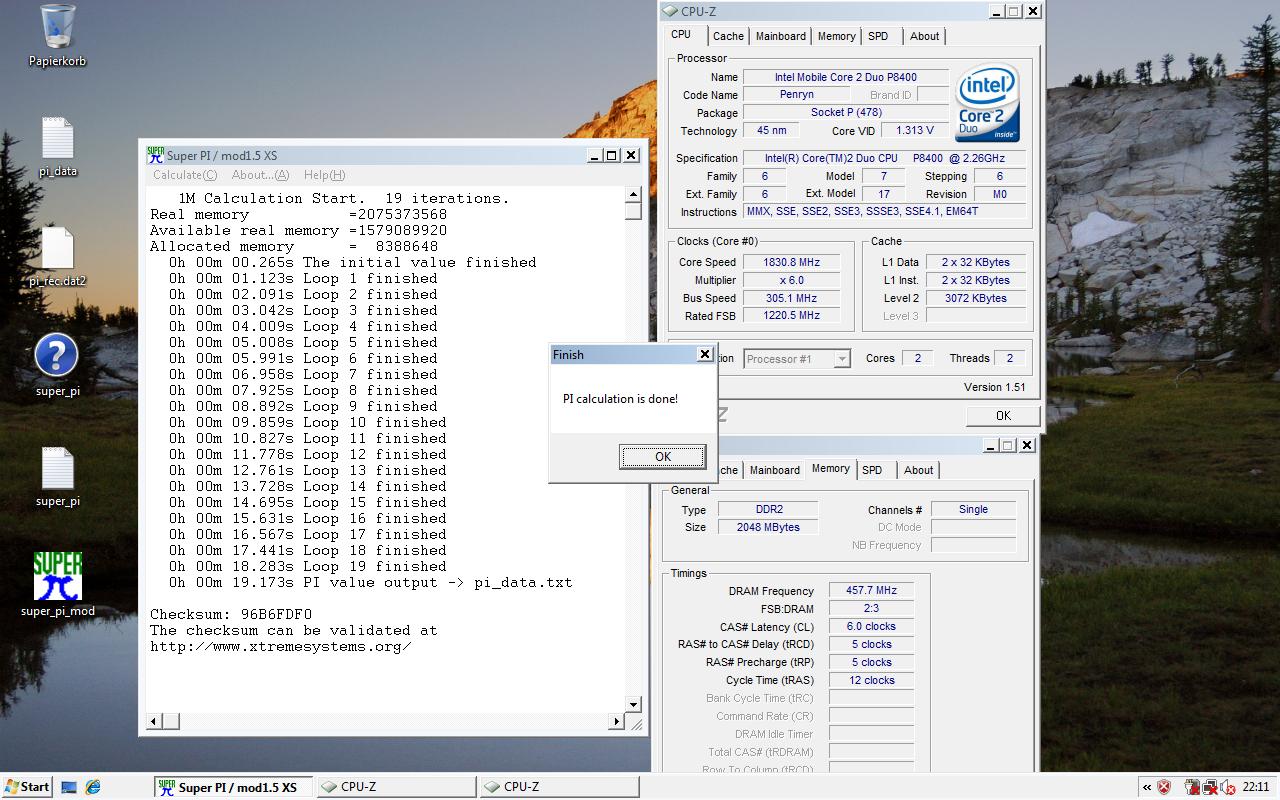
Task: Open the CPU tab in upper CPU-Z
Action: (681, 34)
